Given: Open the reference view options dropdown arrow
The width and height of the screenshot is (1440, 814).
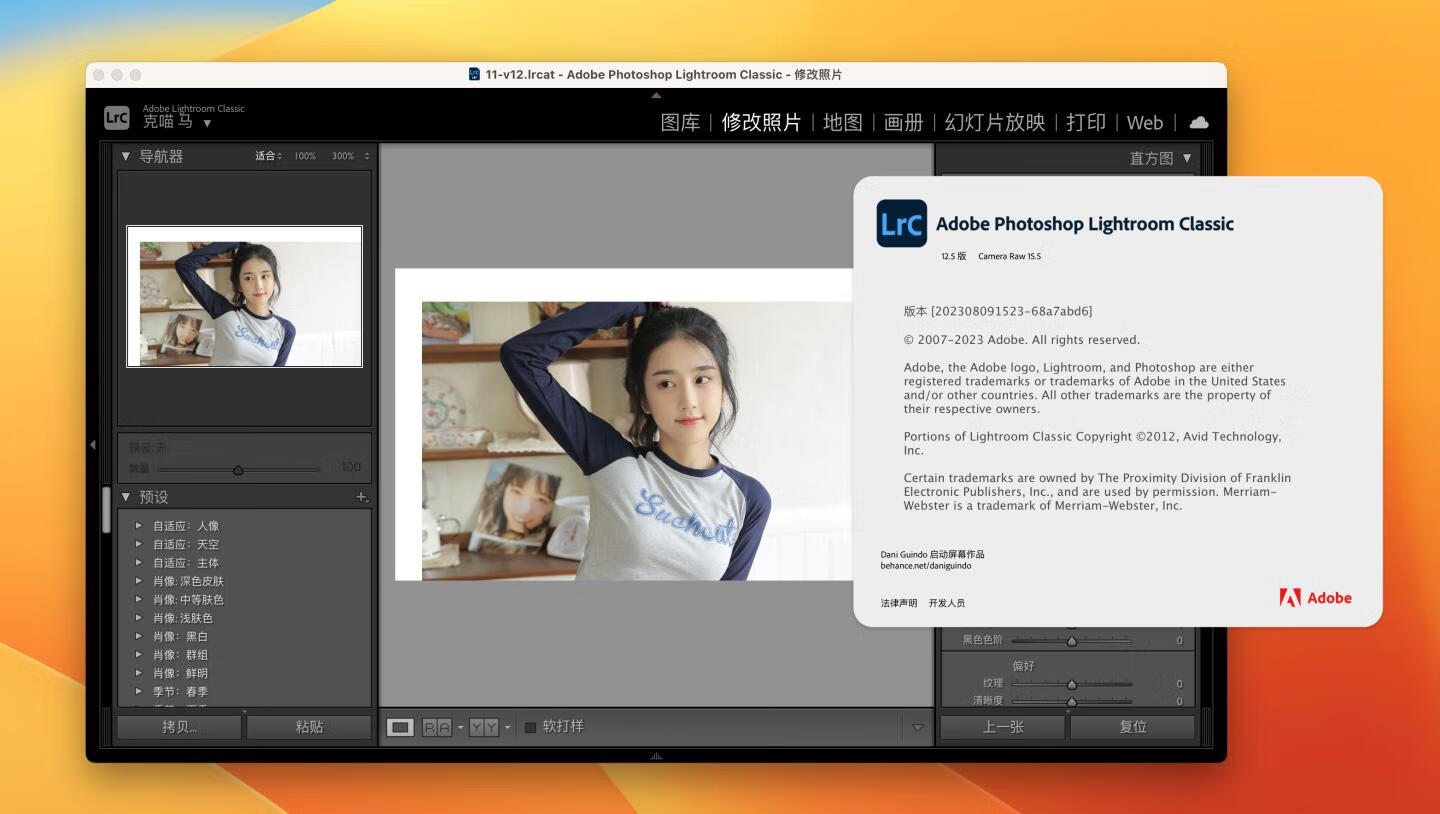Looking at the screenshot, I should coord(460,727).
